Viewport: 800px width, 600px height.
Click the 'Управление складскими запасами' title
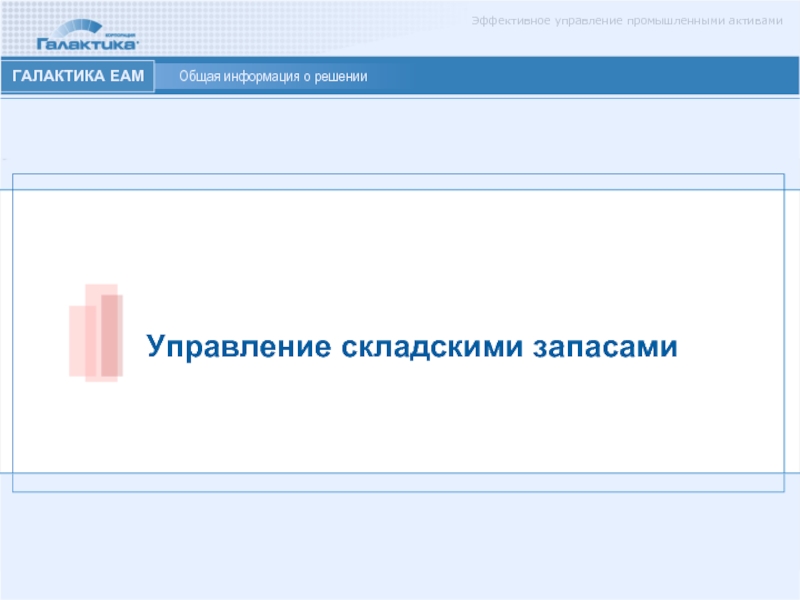coord(412,346)
